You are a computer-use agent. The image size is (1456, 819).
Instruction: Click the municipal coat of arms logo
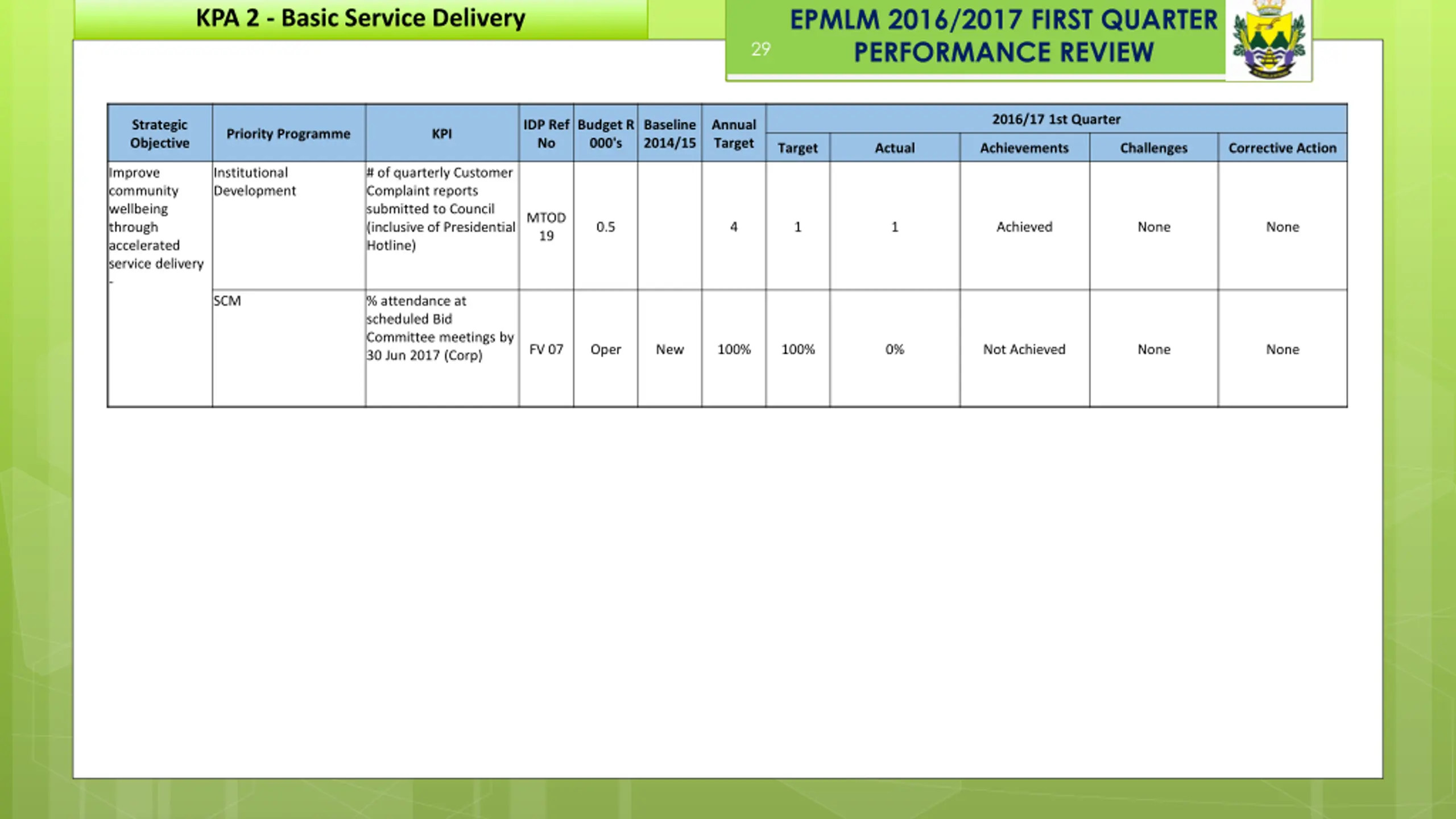(x=1268, y=40)
